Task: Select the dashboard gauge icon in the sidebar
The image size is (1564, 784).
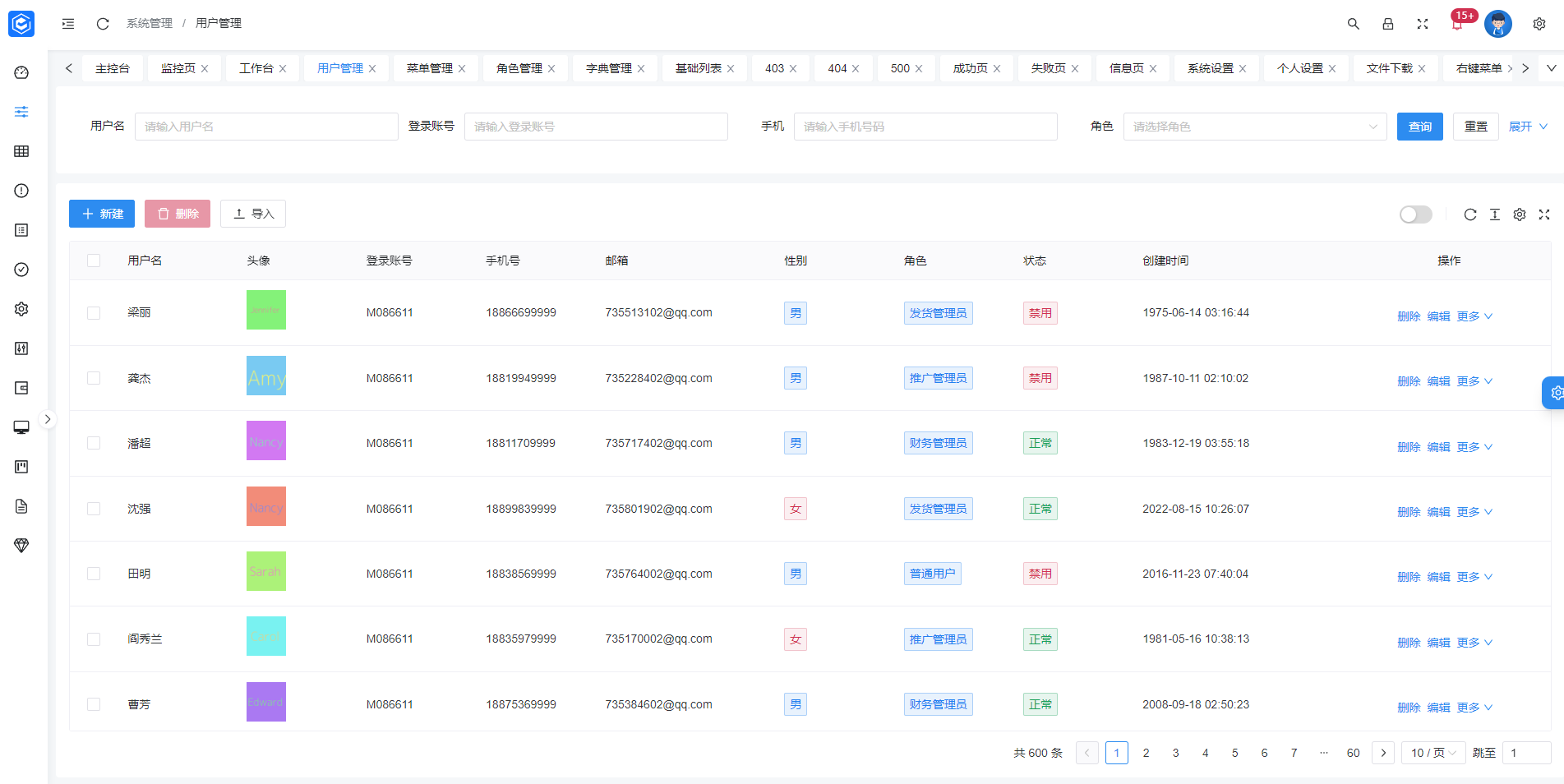Action: (x=21, y=72)
